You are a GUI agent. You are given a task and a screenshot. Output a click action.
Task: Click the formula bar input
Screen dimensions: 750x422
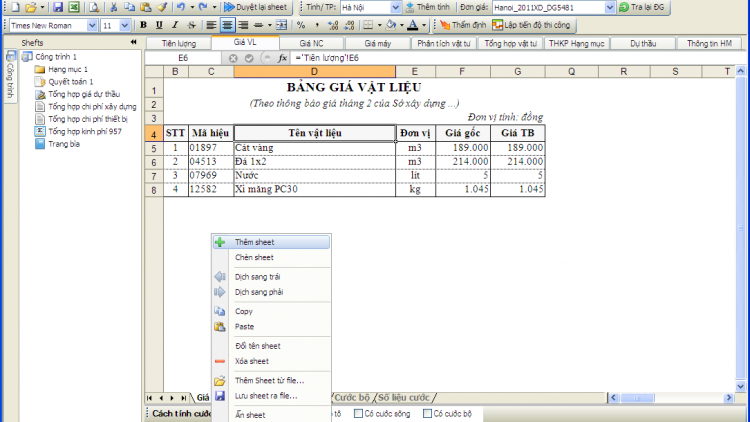point(518,58)
